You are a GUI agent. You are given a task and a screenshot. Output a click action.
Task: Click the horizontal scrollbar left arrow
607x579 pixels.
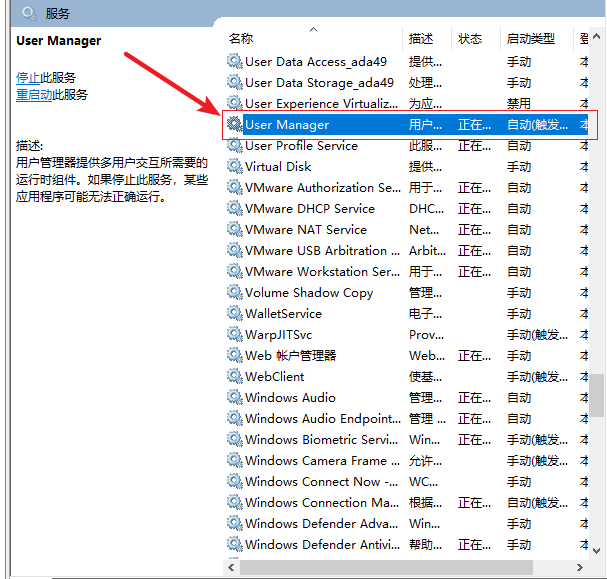pos(233,567)
